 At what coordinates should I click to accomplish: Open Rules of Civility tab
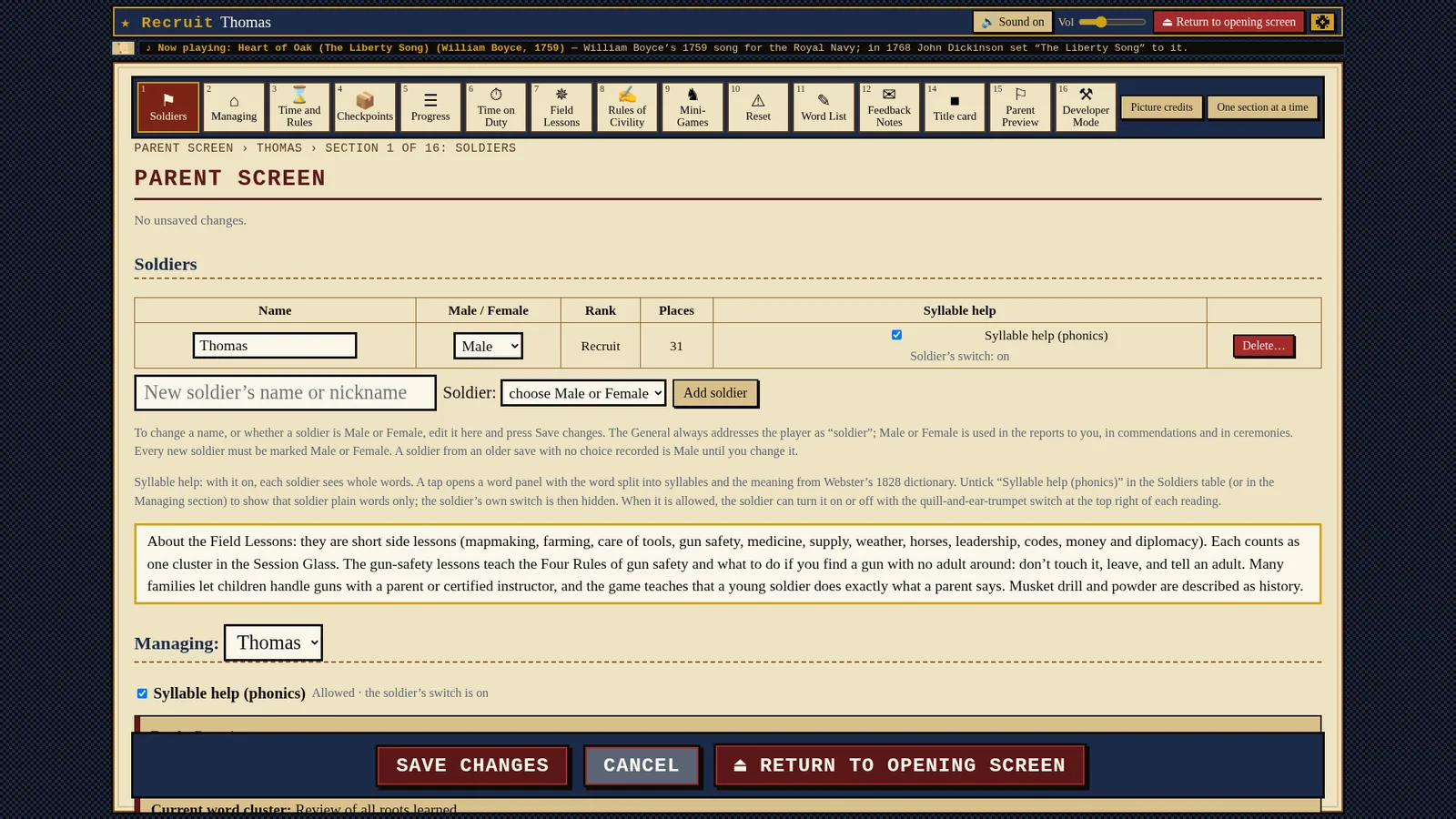click(x=627, y=107)
